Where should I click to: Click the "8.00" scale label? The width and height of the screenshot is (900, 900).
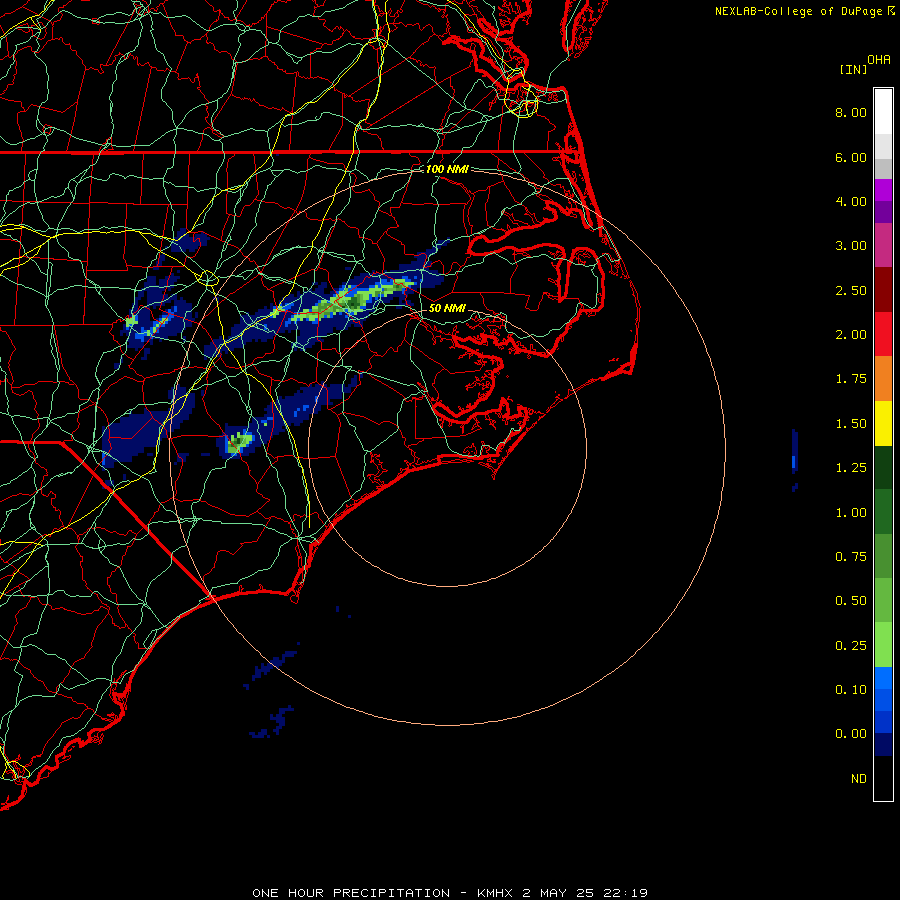point(851,112)
